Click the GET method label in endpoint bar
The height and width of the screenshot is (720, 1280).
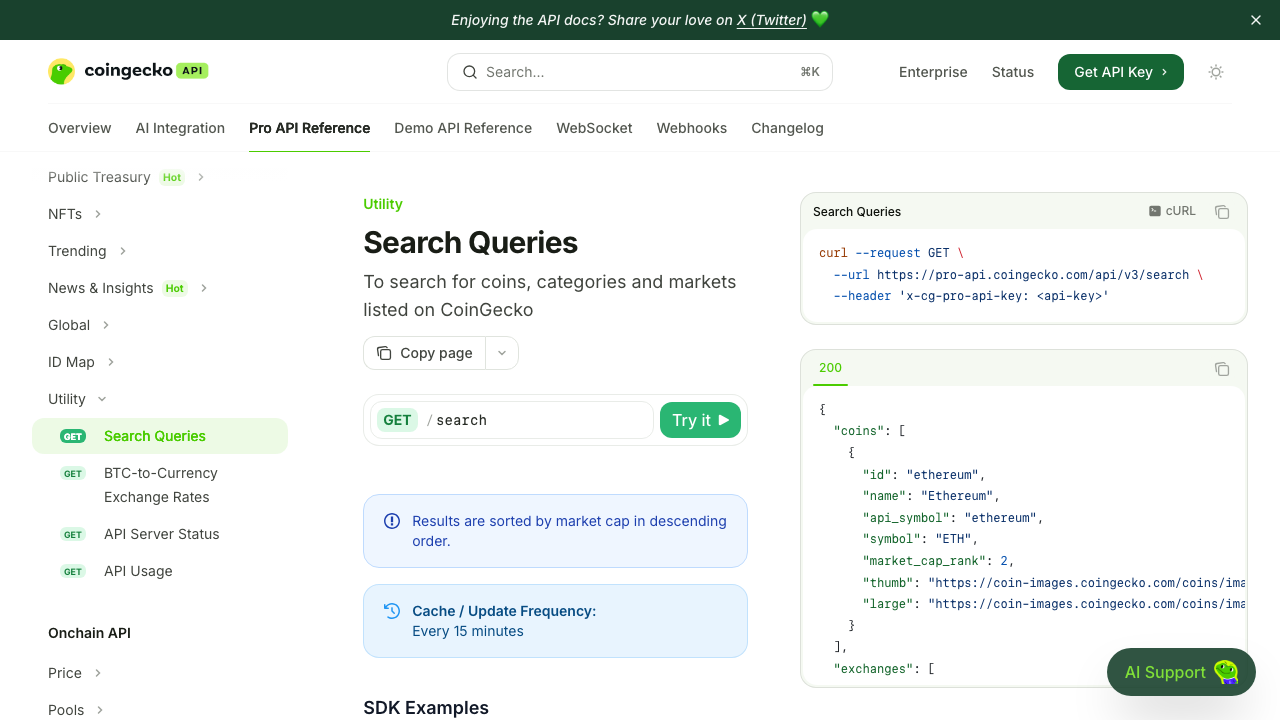pos(397,420)
